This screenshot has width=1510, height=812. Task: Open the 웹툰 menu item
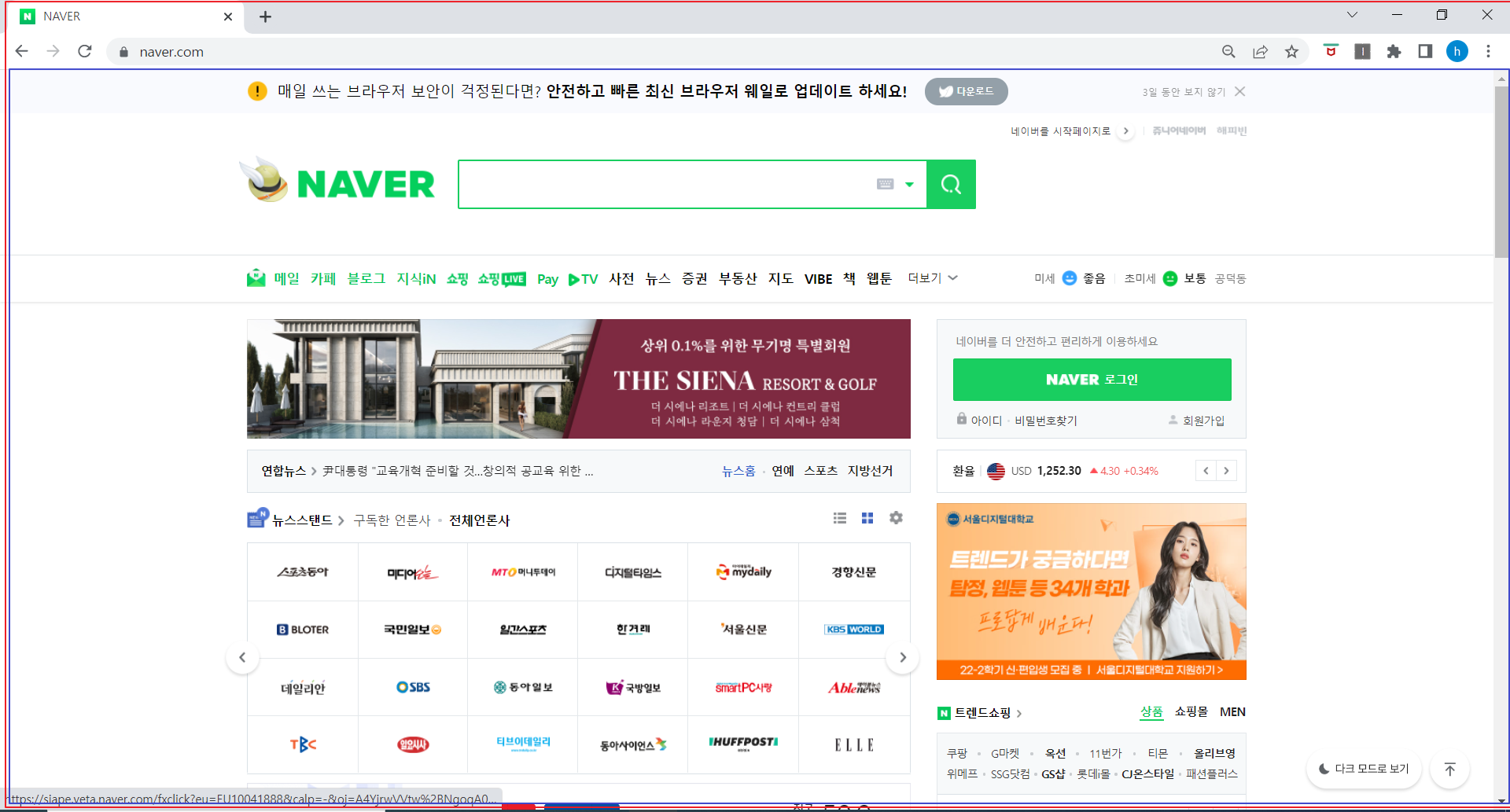tap(879, 279)
